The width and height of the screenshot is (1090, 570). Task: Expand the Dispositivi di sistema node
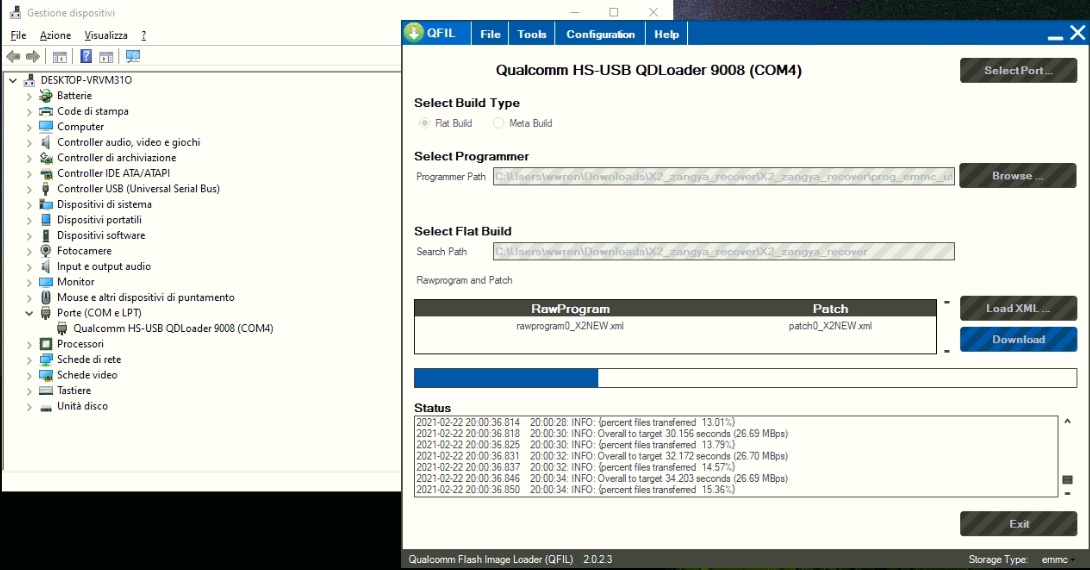pyautogui.click(x=29, y=204)
